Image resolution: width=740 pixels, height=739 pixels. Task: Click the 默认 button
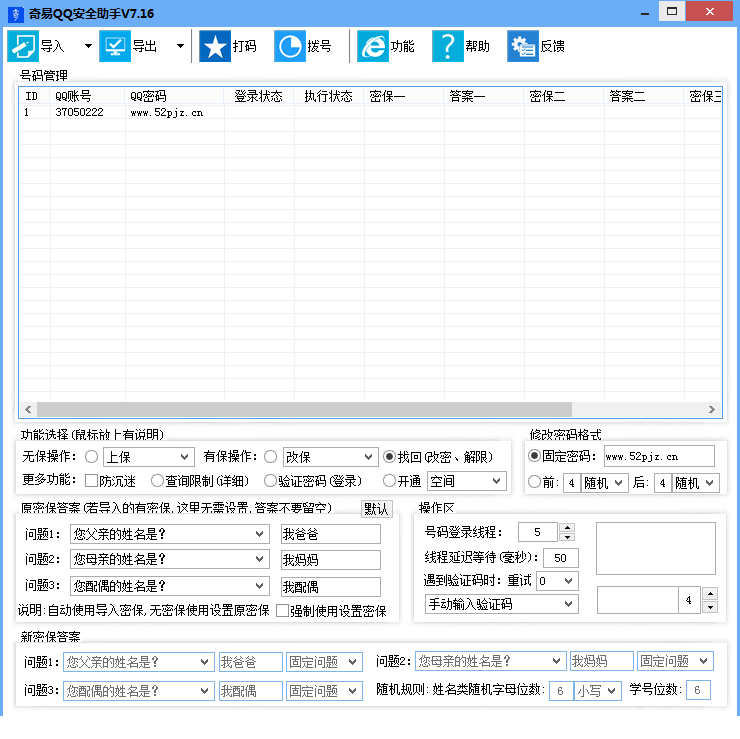pyautogui.click(x=377, y=509)
